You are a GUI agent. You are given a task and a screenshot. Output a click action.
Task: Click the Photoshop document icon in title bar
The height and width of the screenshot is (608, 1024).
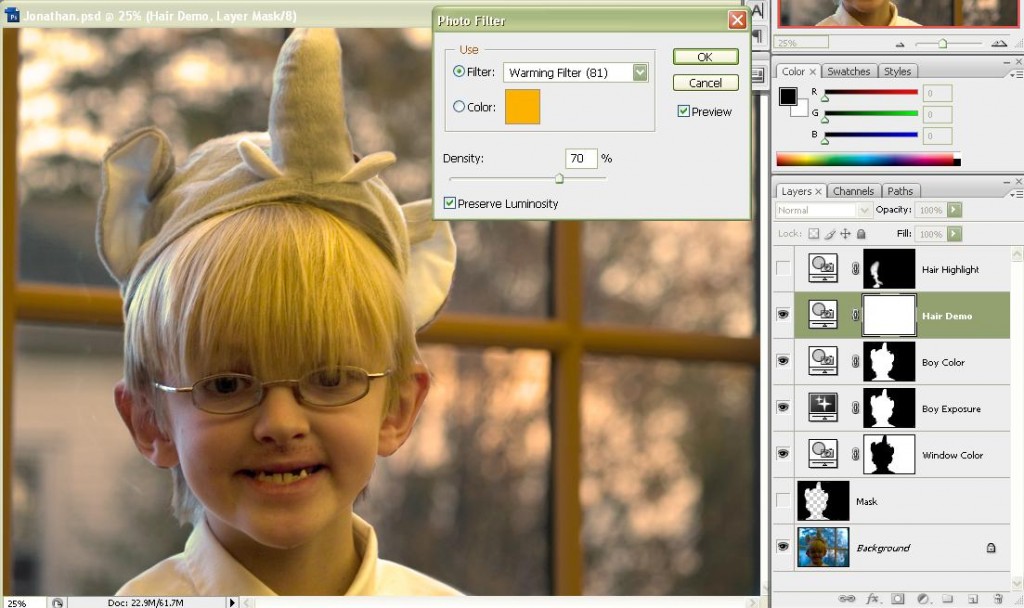(12, 15)
